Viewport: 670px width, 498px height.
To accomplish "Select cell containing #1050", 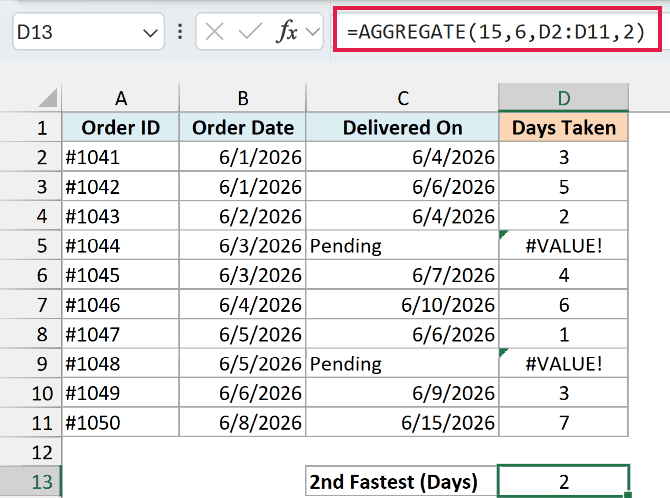I will [120, 422].
